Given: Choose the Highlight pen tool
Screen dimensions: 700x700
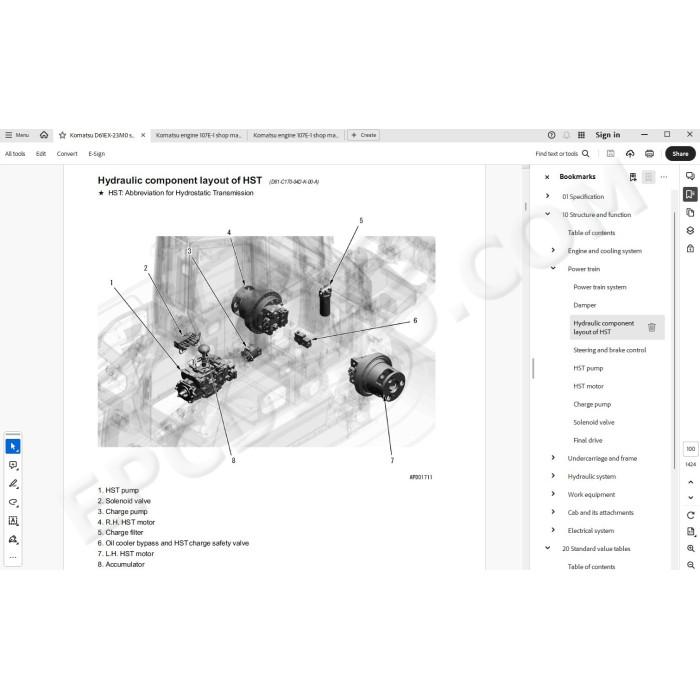Looking at the screenshot, I should [x=13, y=484].
